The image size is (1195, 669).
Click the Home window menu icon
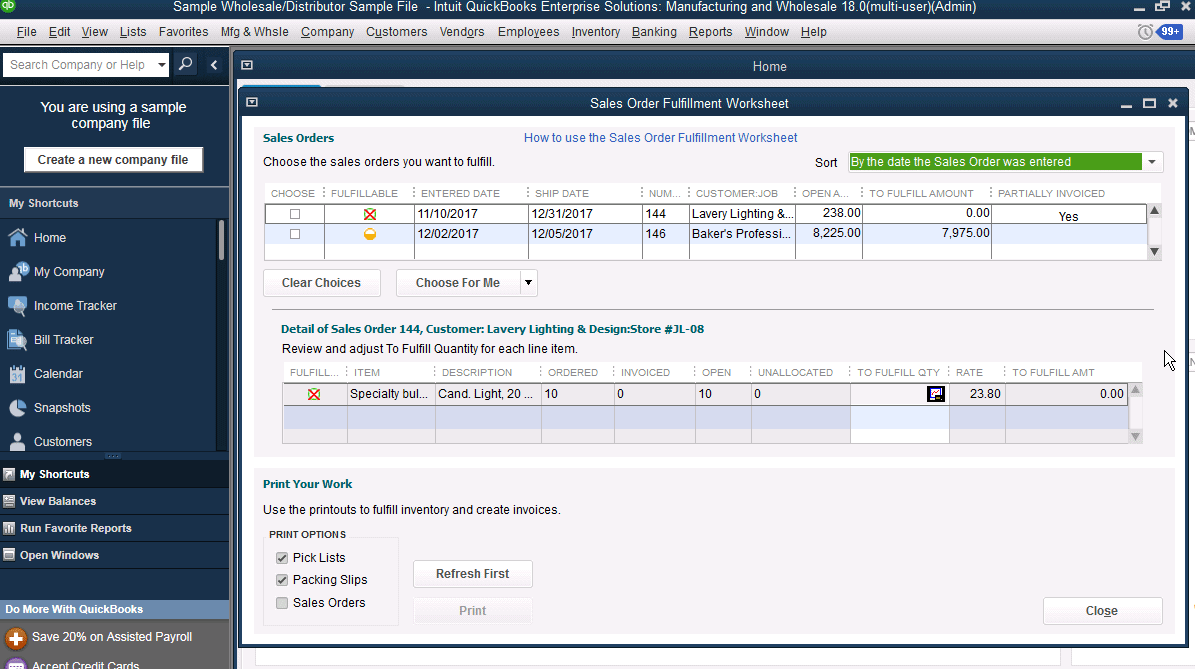(247, 66)
